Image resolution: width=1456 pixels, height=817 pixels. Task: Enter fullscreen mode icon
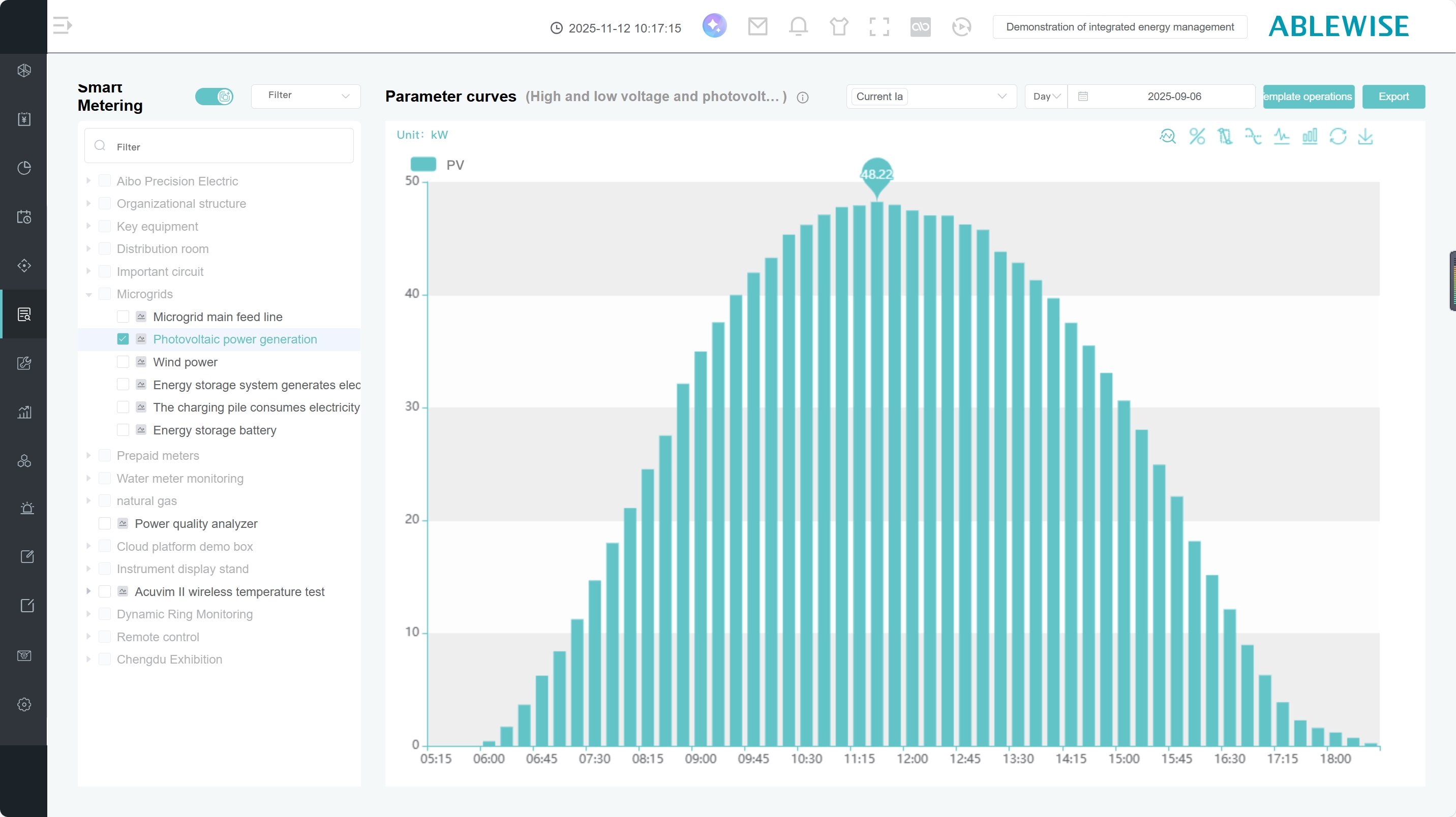pyautogui.click(x=879, y=26)
